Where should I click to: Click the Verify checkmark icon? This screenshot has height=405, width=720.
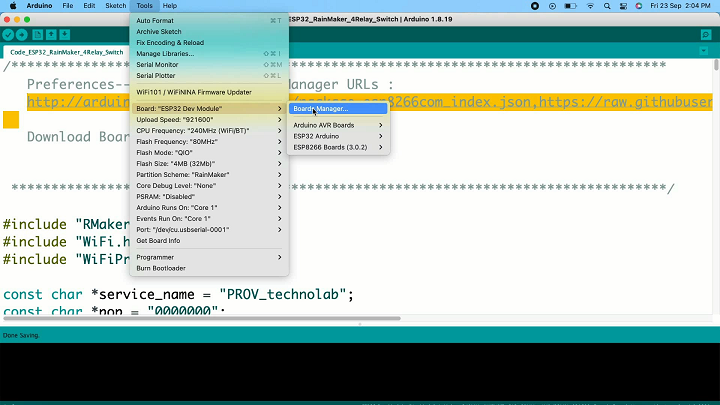pyautogui.click(x=8, y=35)
